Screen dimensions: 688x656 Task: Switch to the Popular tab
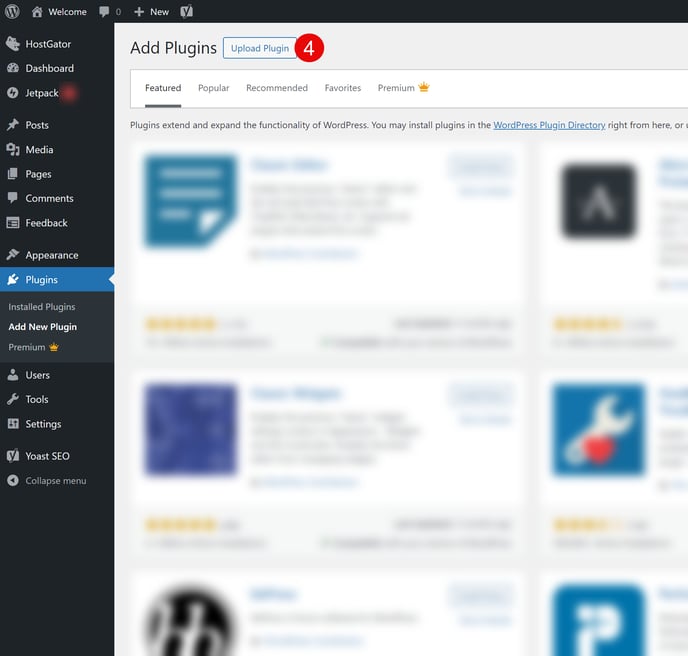pos(214,88)
